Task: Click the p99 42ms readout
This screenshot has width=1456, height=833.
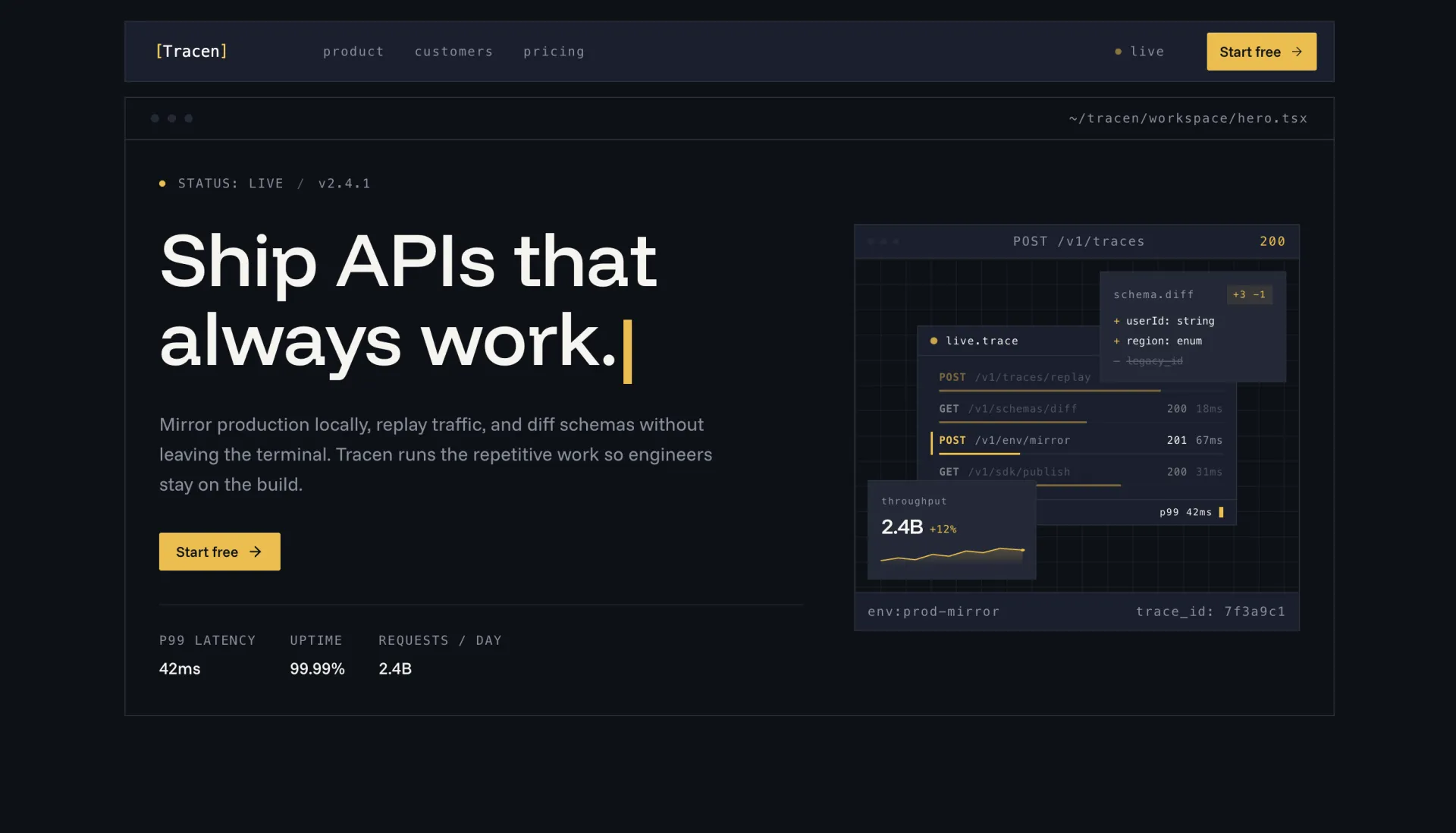Action: [1185, 512]
